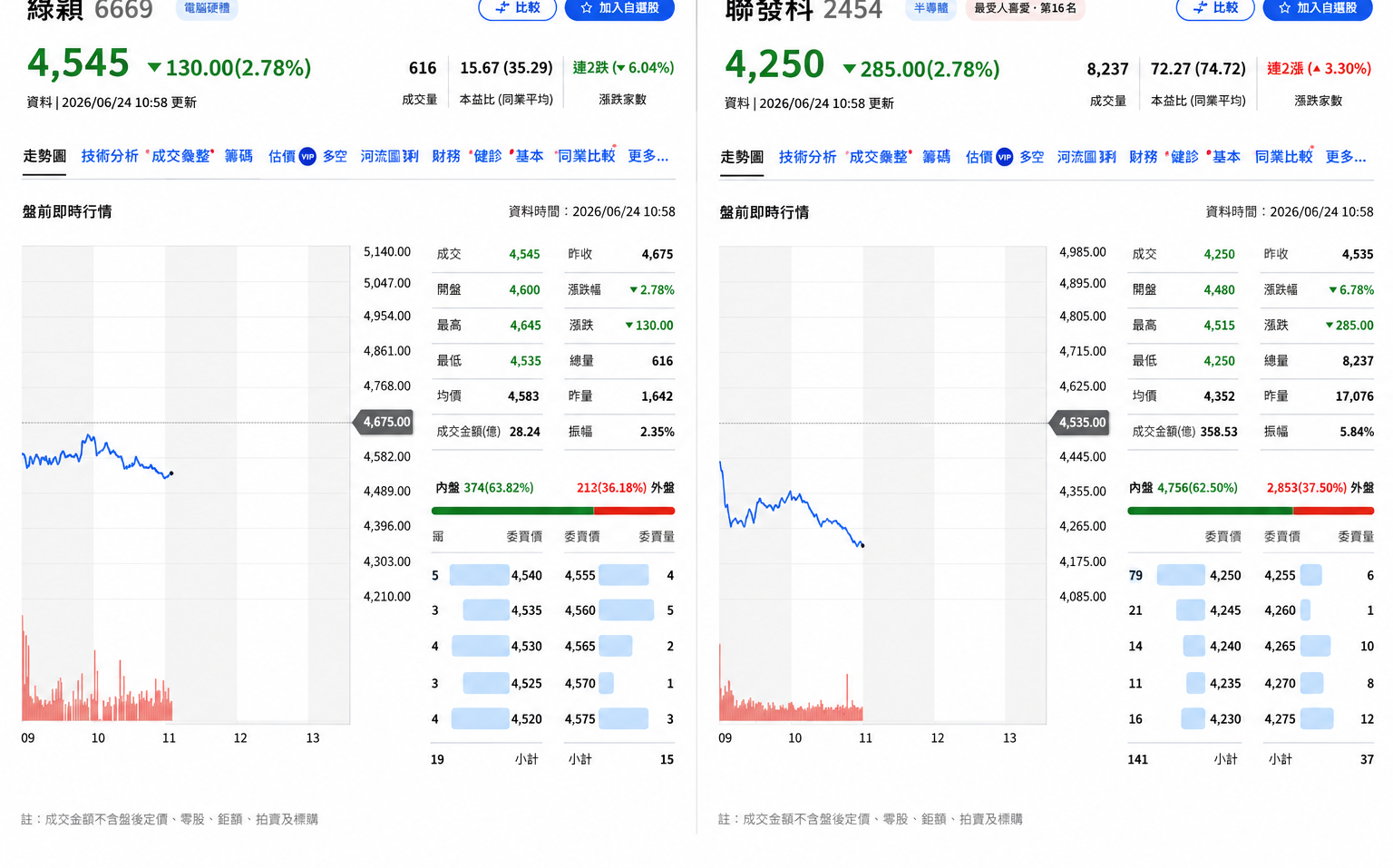Click 成交金額(億) 28.24 value
This screenshot has width=1393, height=868.
tap(525, 432)
